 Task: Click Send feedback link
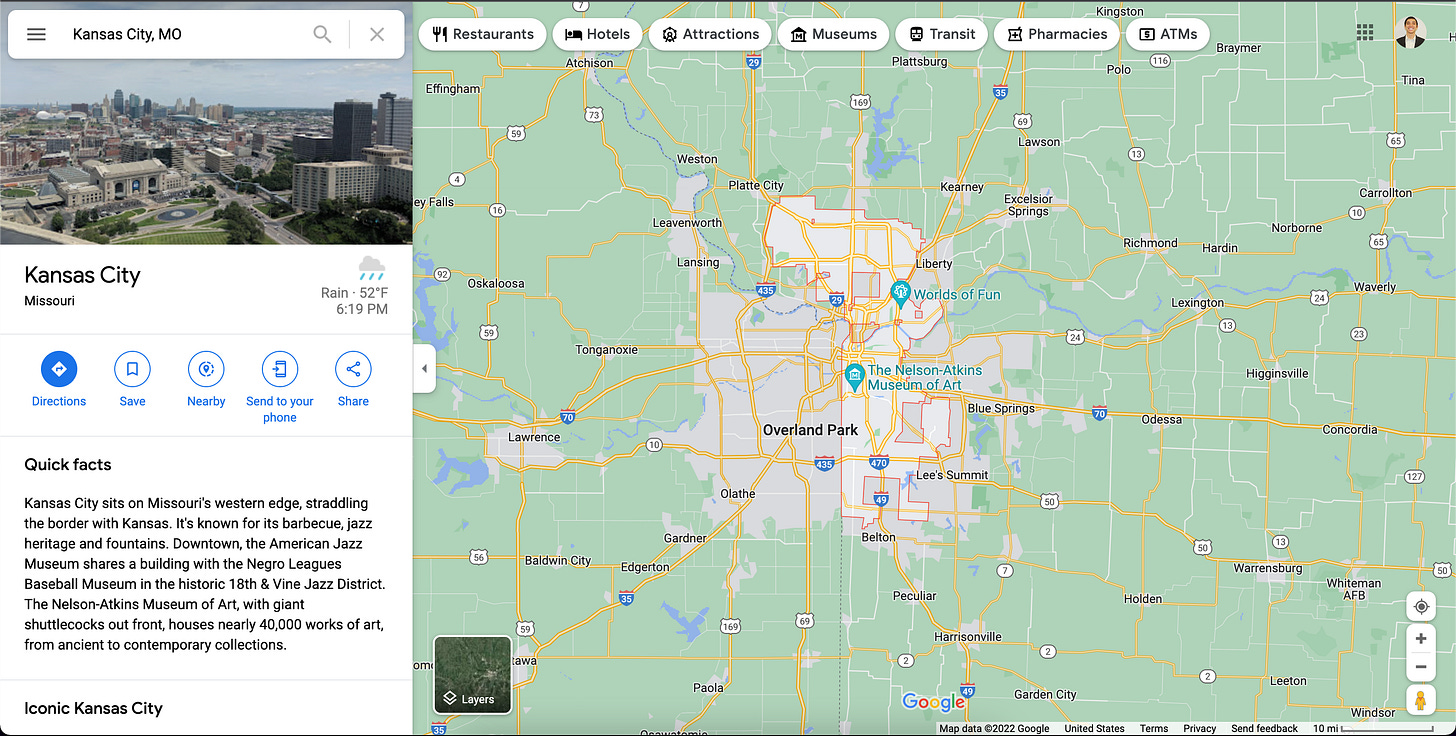tap(1265, 729)
